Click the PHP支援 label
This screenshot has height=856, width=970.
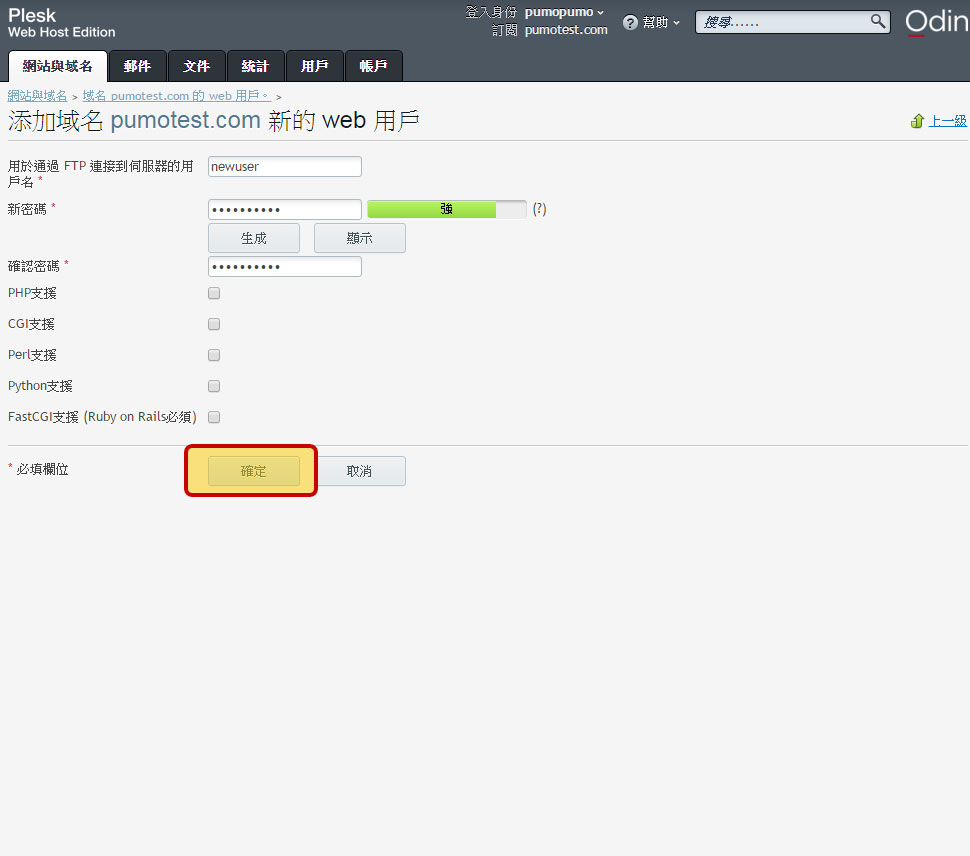click(x=32, y=293)
